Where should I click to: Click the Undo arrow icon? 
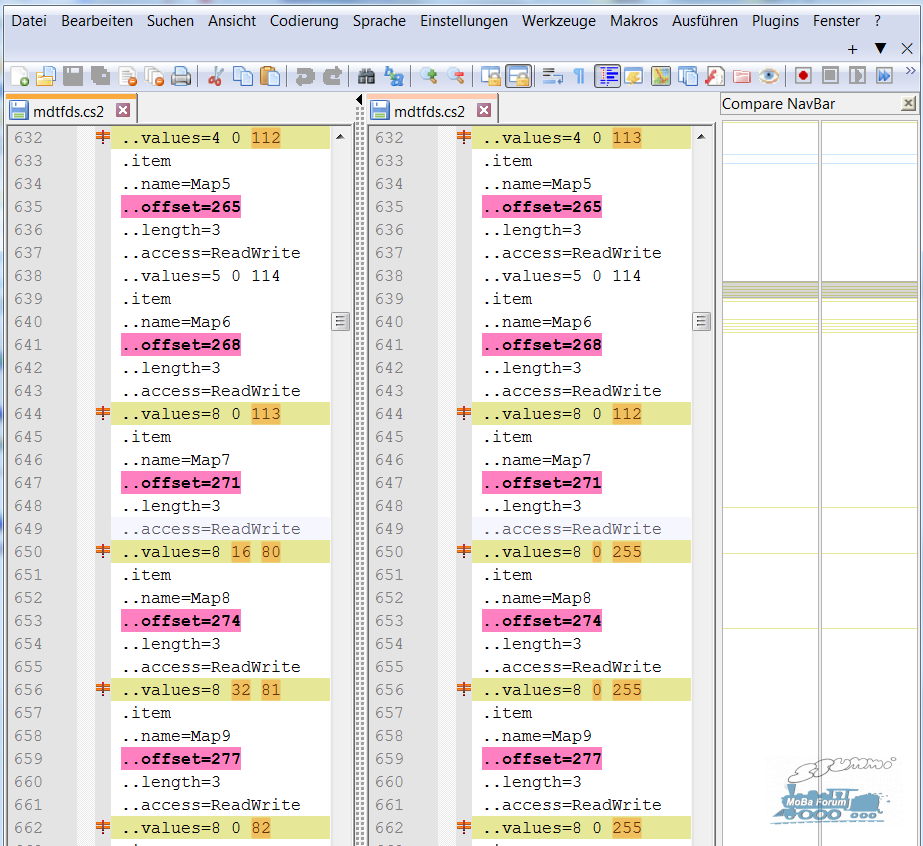(304, 76)
